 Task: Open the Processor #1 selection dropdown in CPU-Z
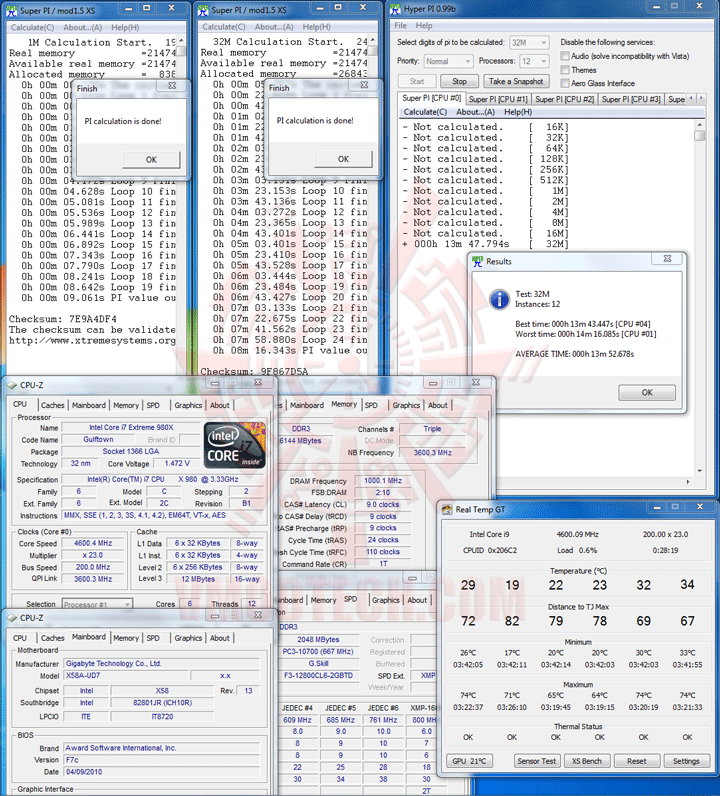pos(97,604)
